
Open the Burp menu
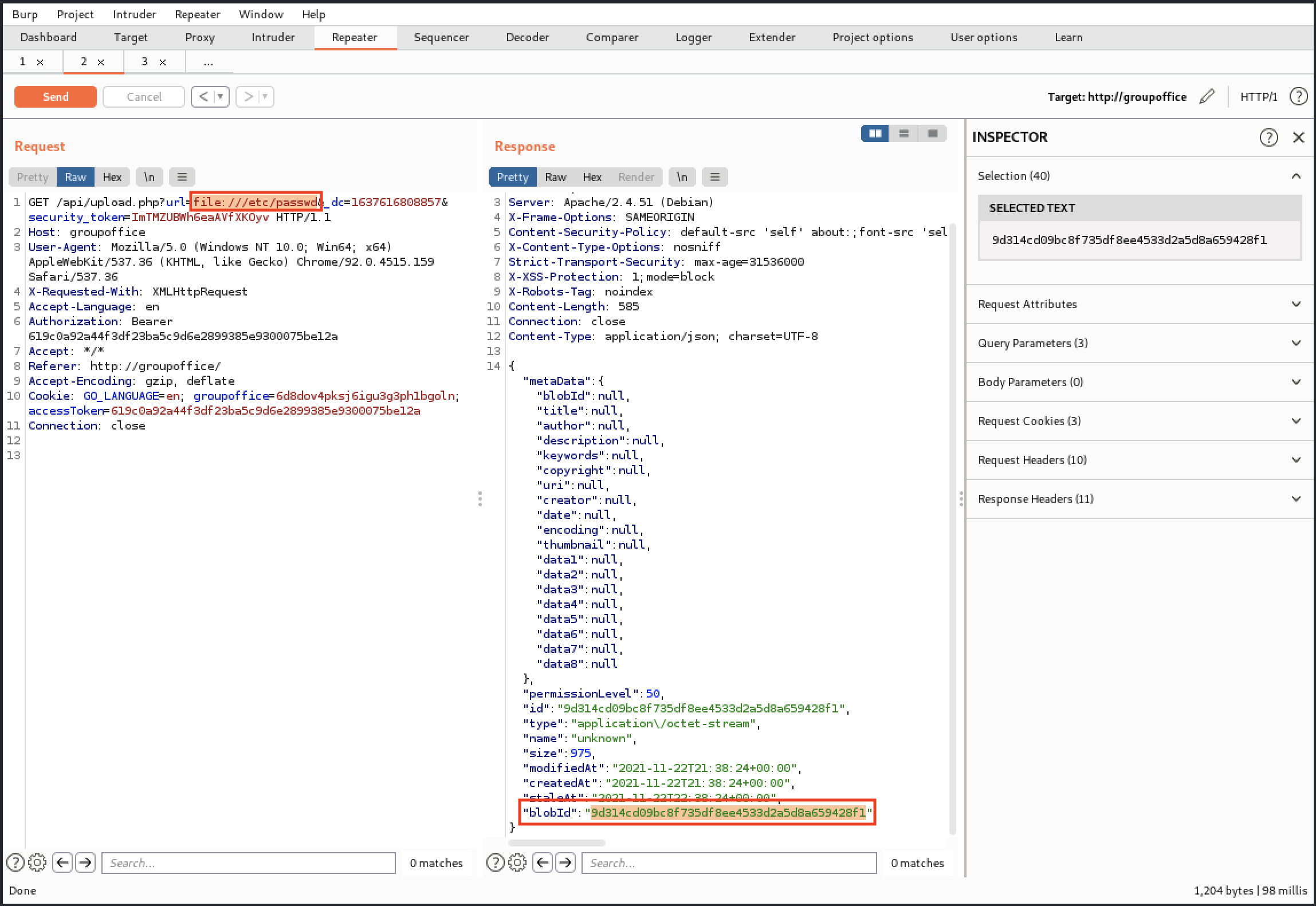25,14
